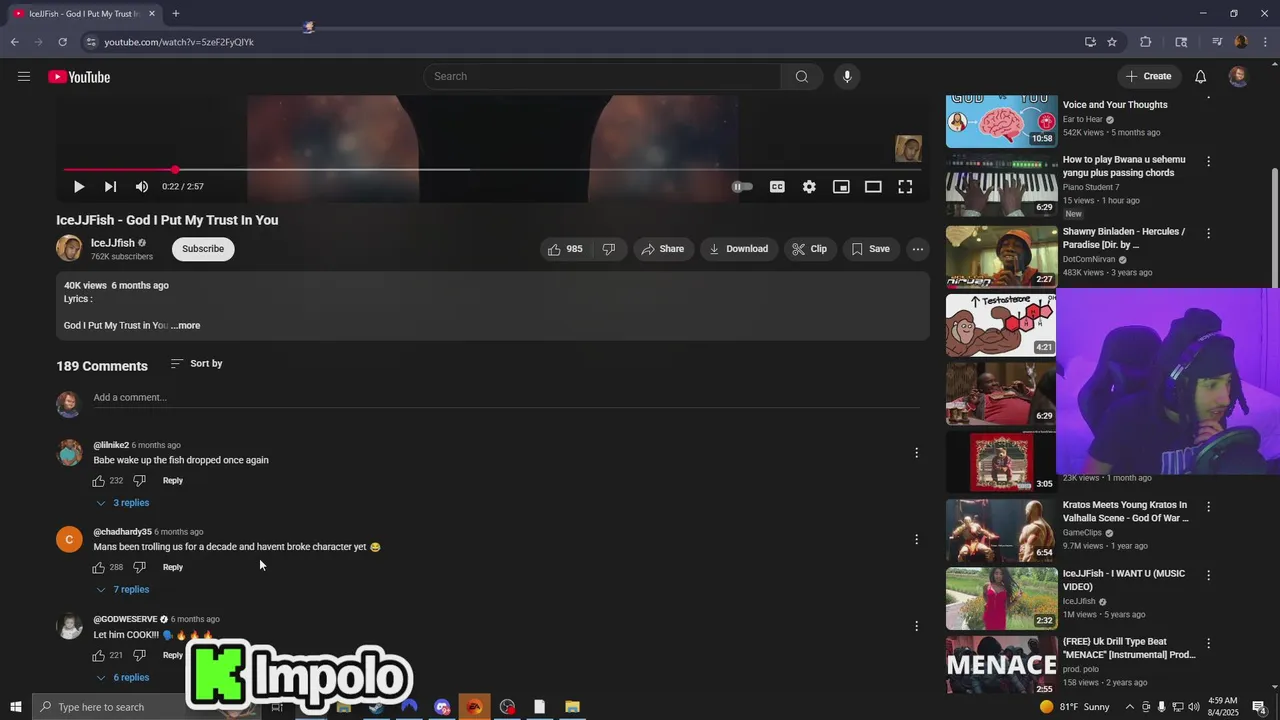Click the search magnifier button
The height and width of the screenshot is (720, 1280).
tap(802, 77)
